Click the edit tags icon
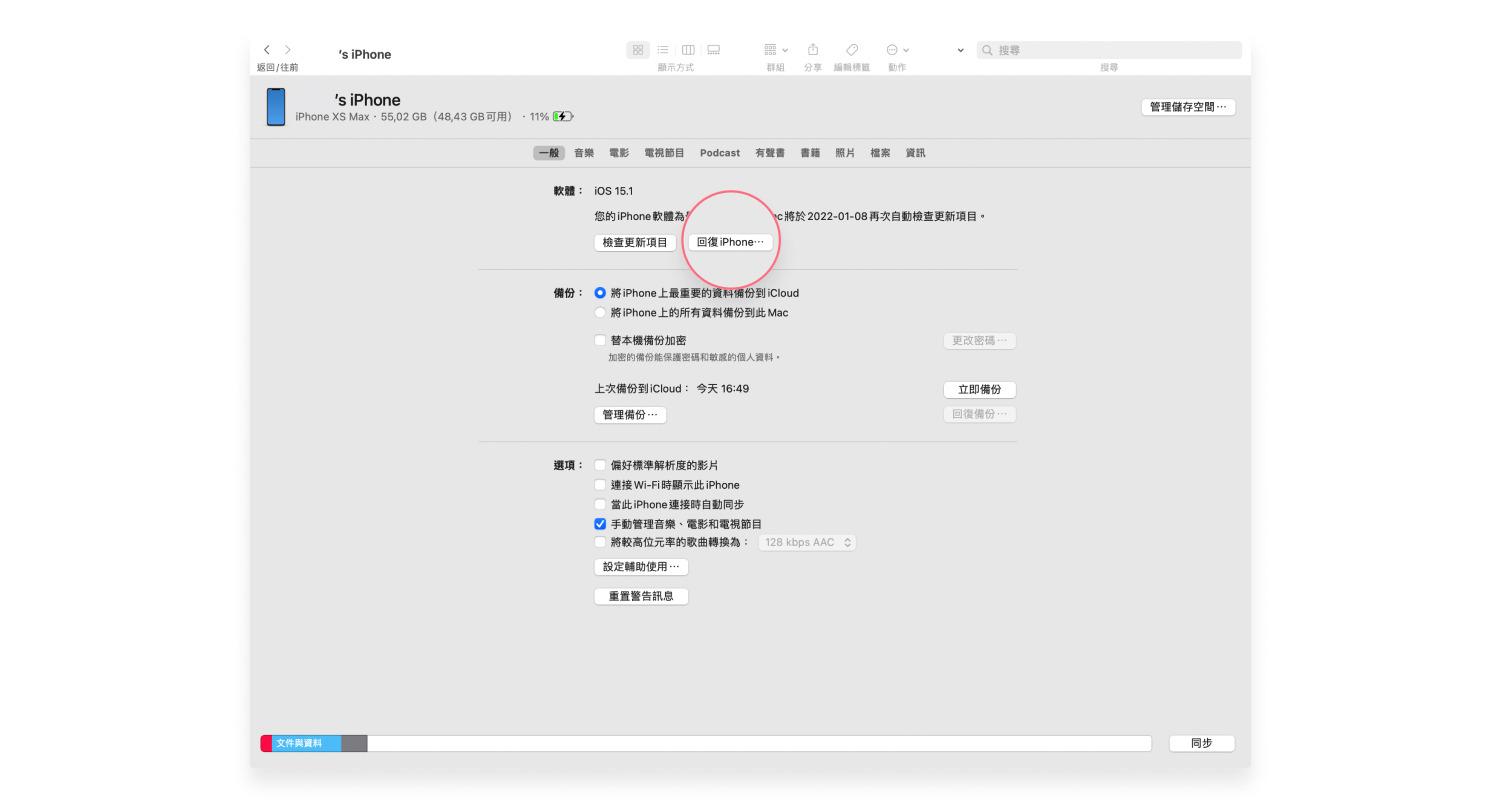This screenshot has width=1500, height=800. point(852,50)
